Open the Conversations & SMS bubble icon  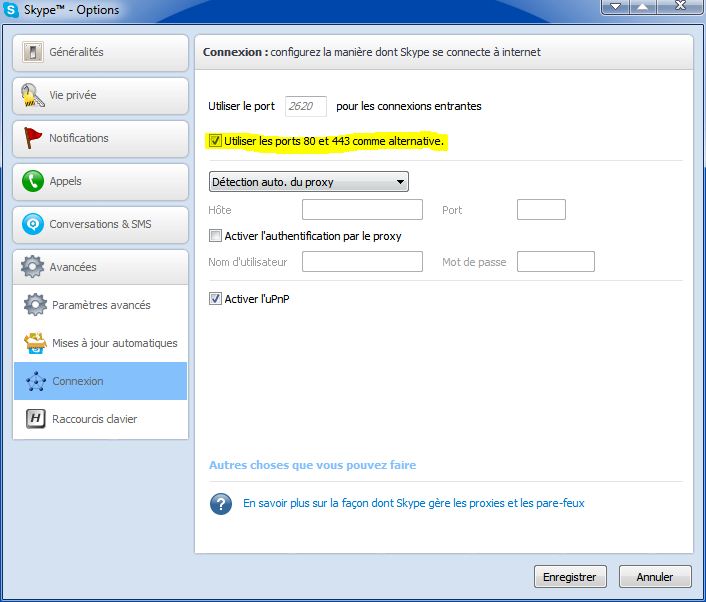coord(33,224)
